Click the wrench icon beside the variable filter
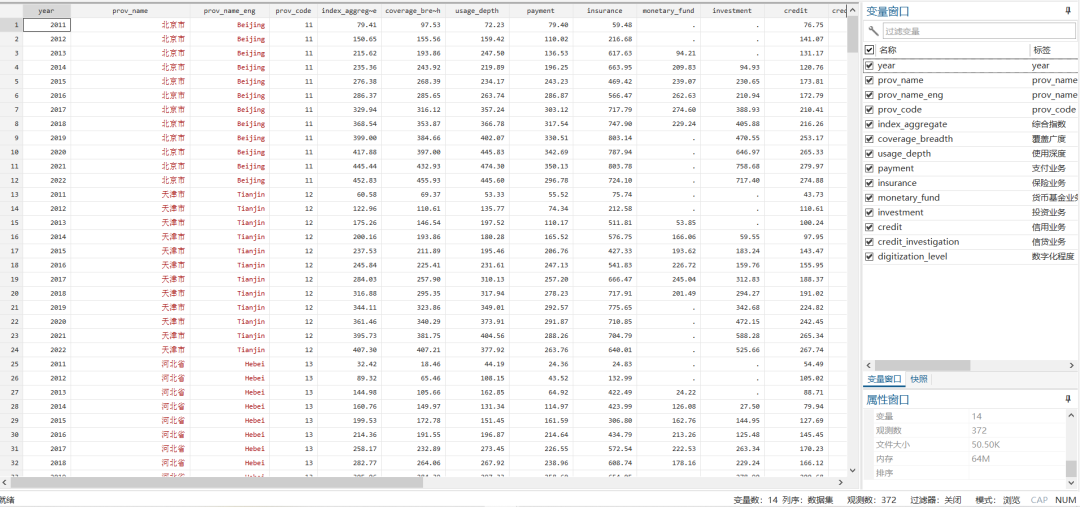The width and height of the screenshot is (1080, 507). pos(873,30)
